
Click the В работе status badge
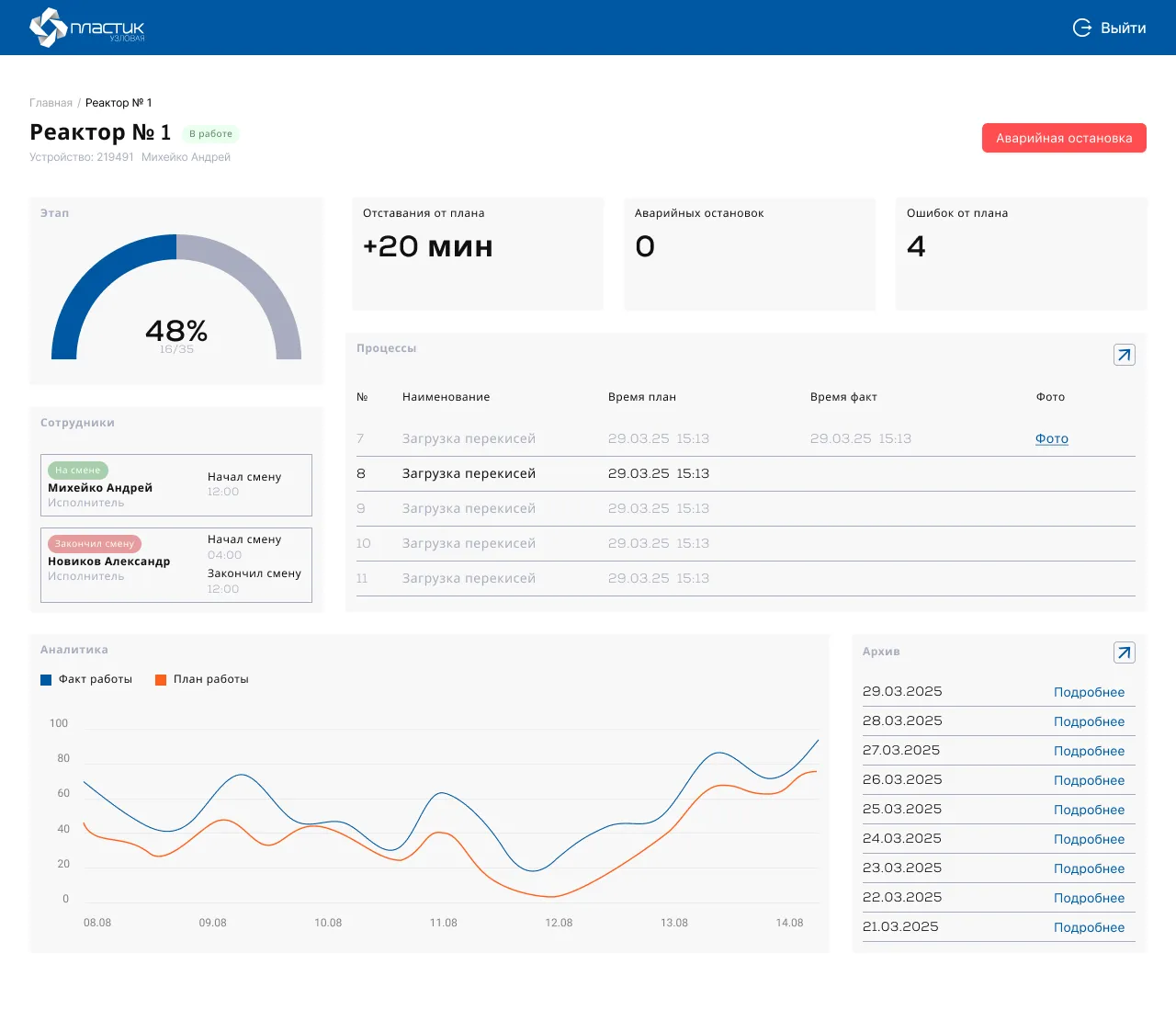coord(210,134)
